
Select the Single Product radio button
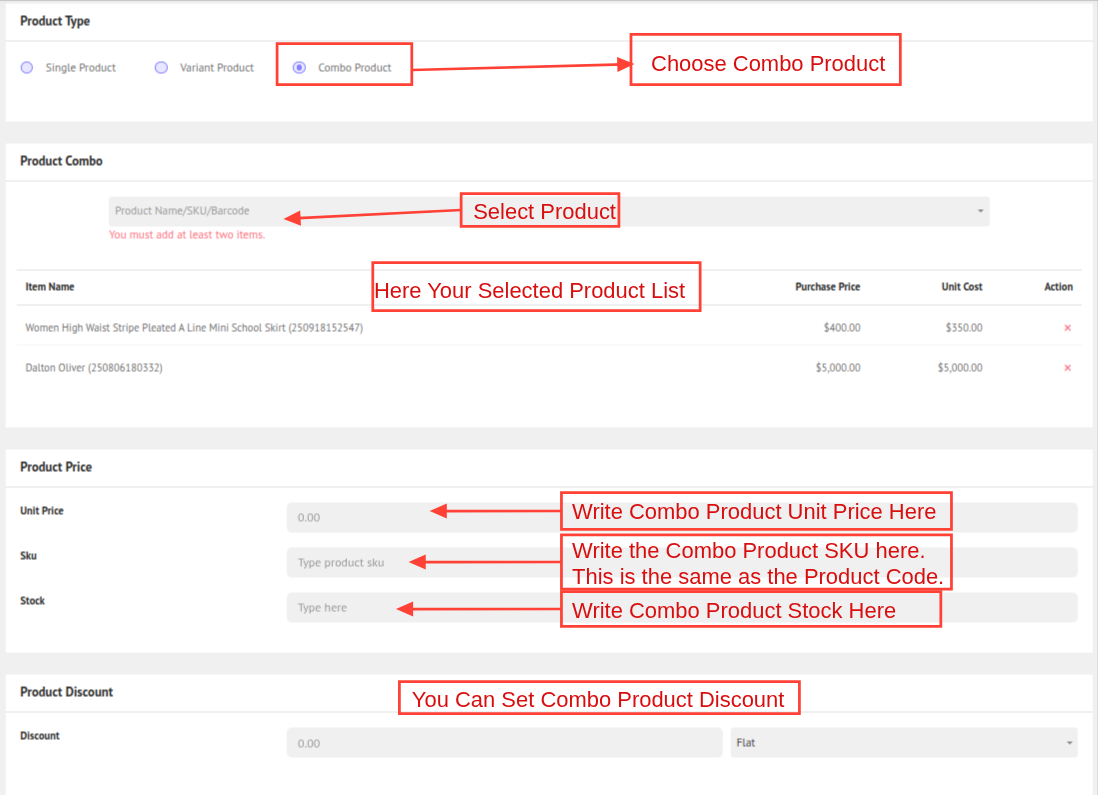pos(27,68)
